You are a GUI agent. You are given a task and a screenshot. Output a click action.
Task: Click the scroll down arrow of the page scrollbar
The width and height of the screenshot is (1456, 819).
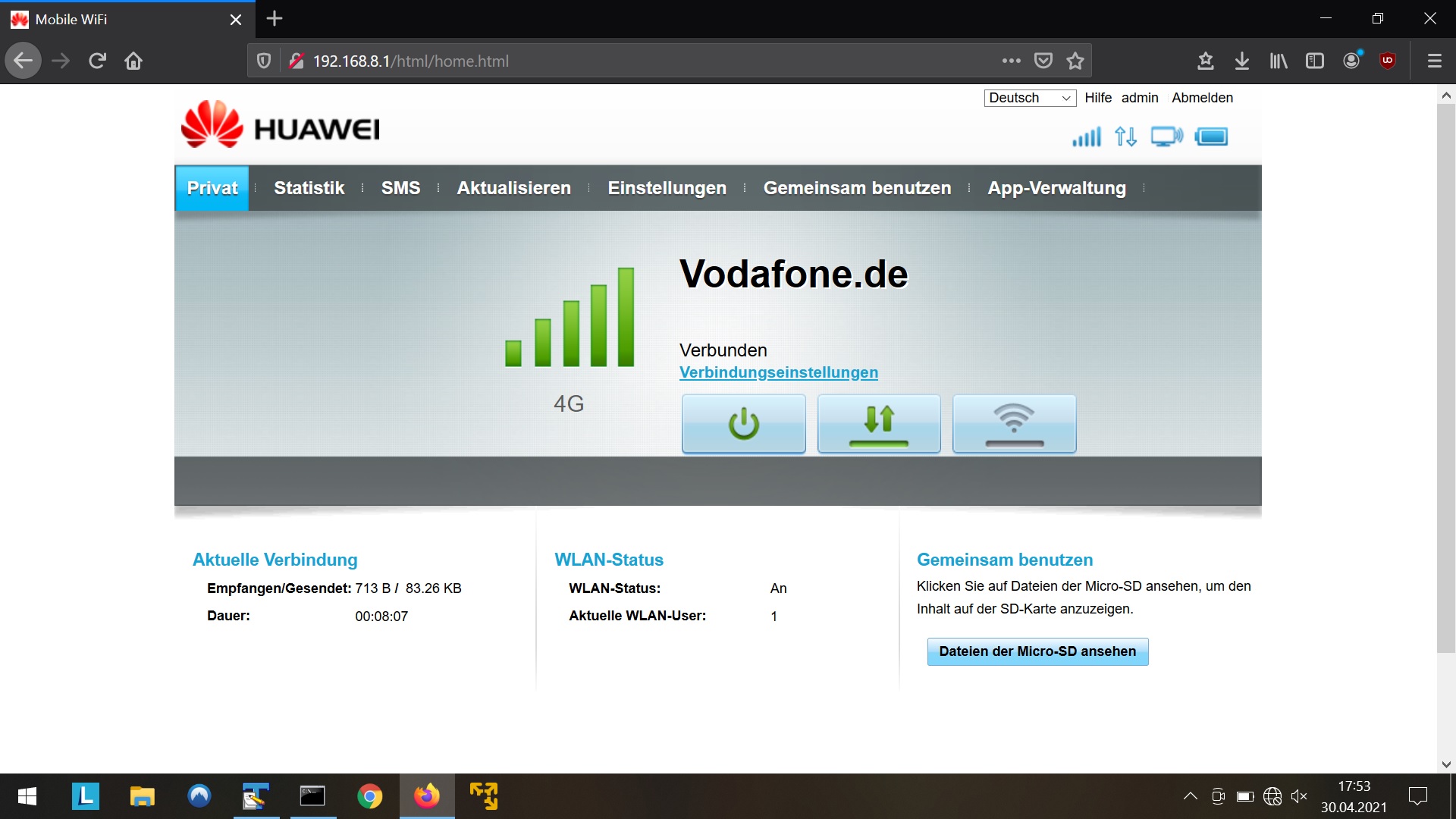coord(1446,764)
